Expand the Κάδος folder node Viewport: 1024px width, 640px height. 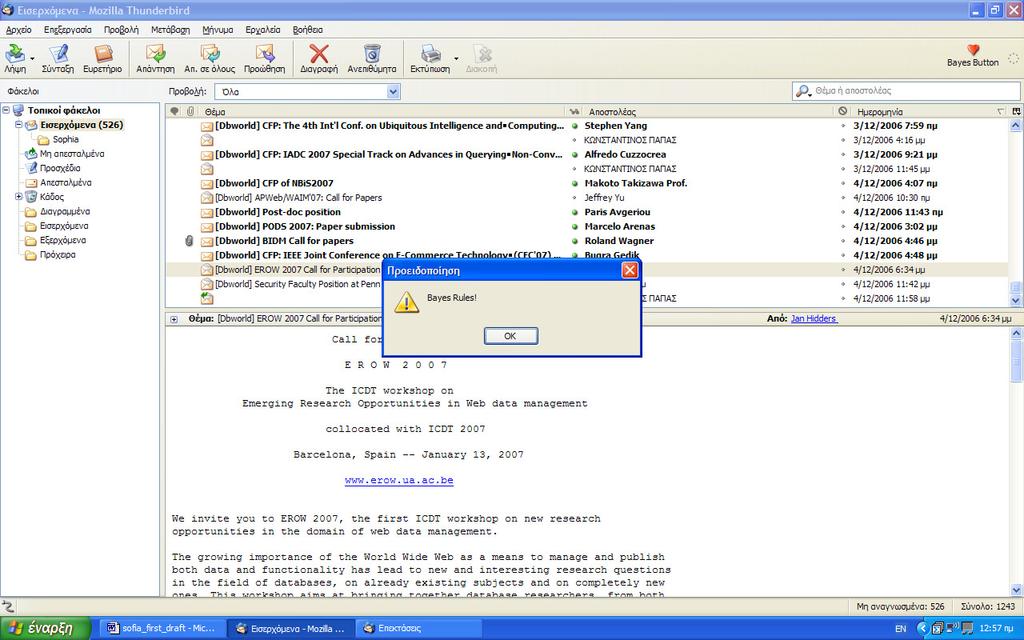[18, 197]
